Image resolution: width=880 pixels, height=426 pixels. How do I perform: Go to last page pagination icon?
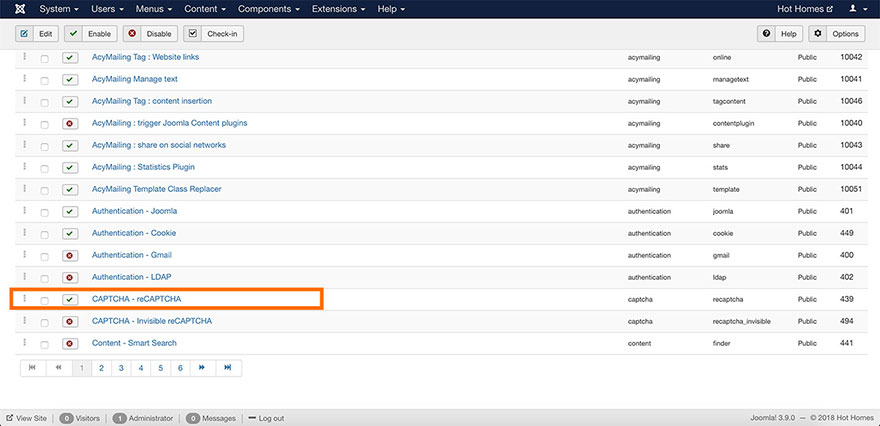(228, 368)
